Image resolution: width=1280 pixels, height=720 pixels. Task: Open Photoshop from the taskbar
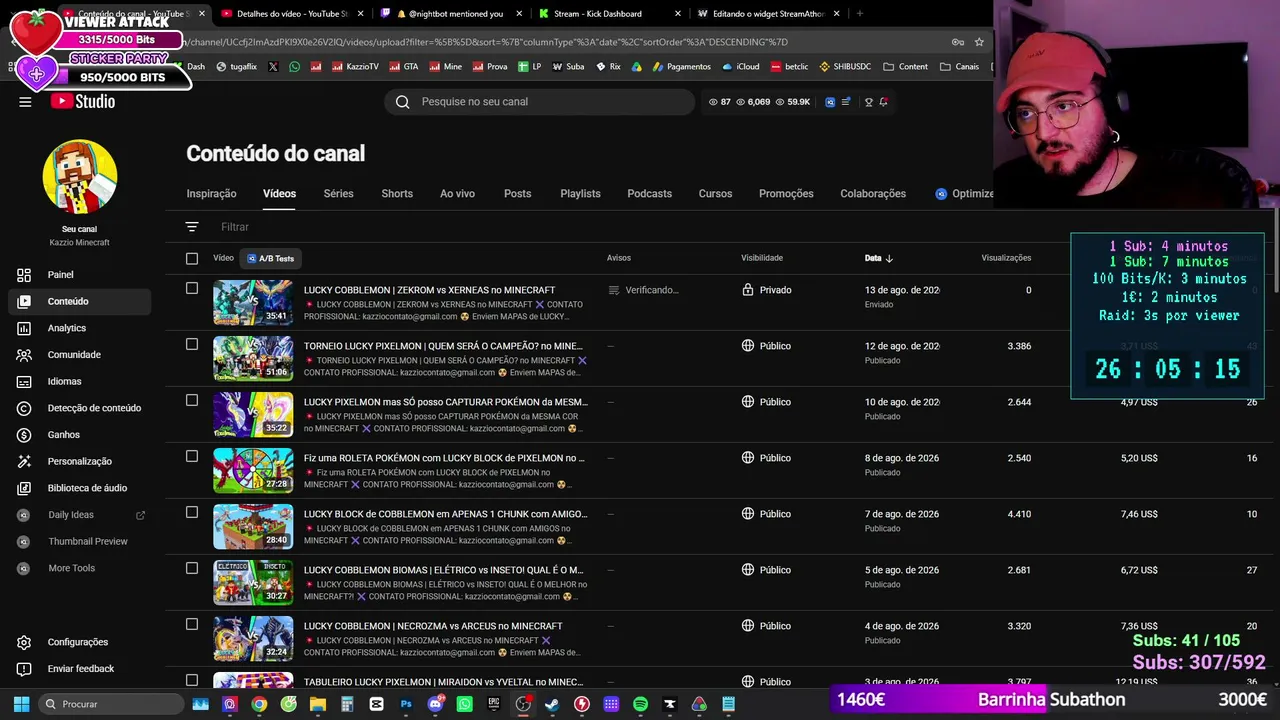pyautogui.click(x=406, y=704)
